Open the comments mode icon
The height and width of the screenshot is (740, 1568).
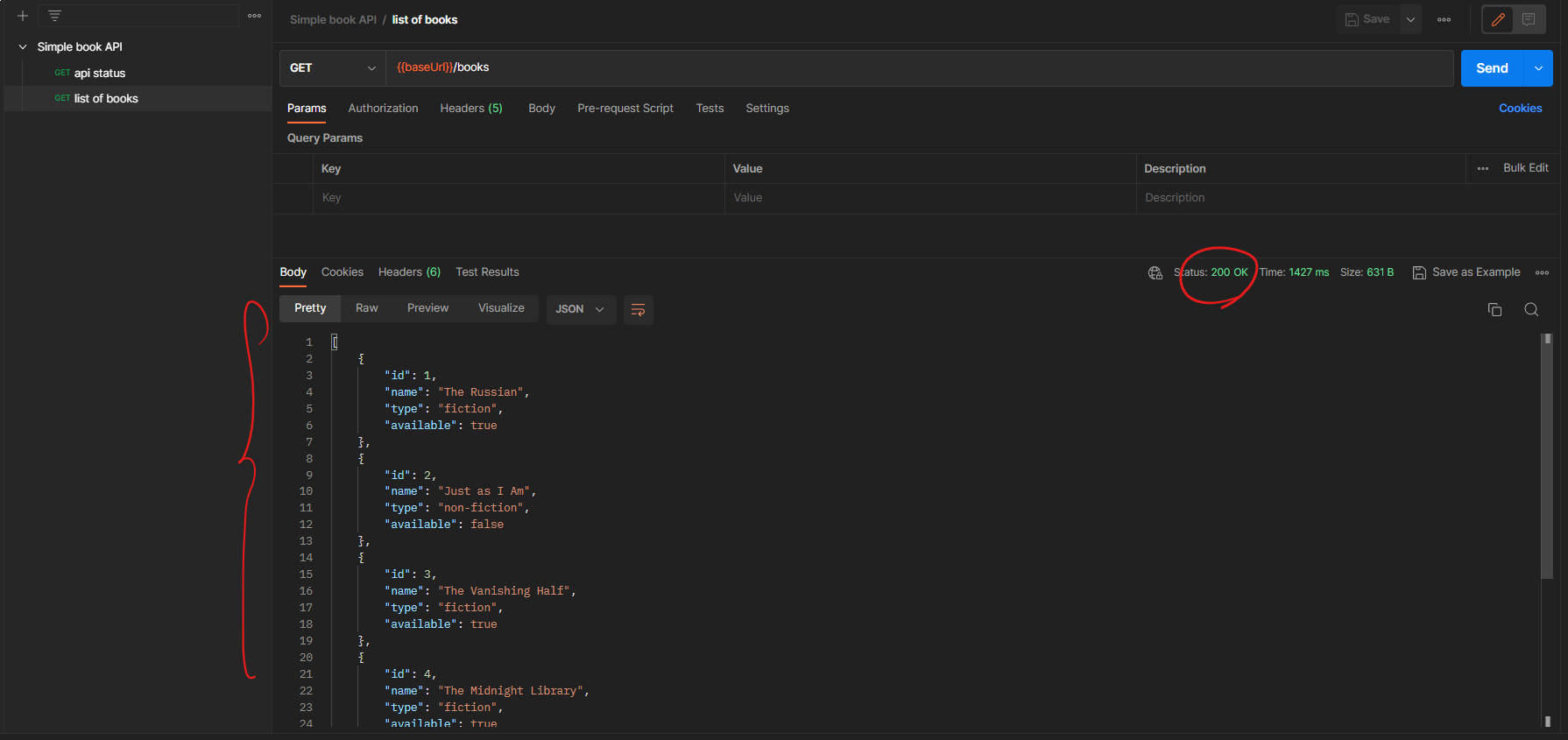[x=1529, y=19]
